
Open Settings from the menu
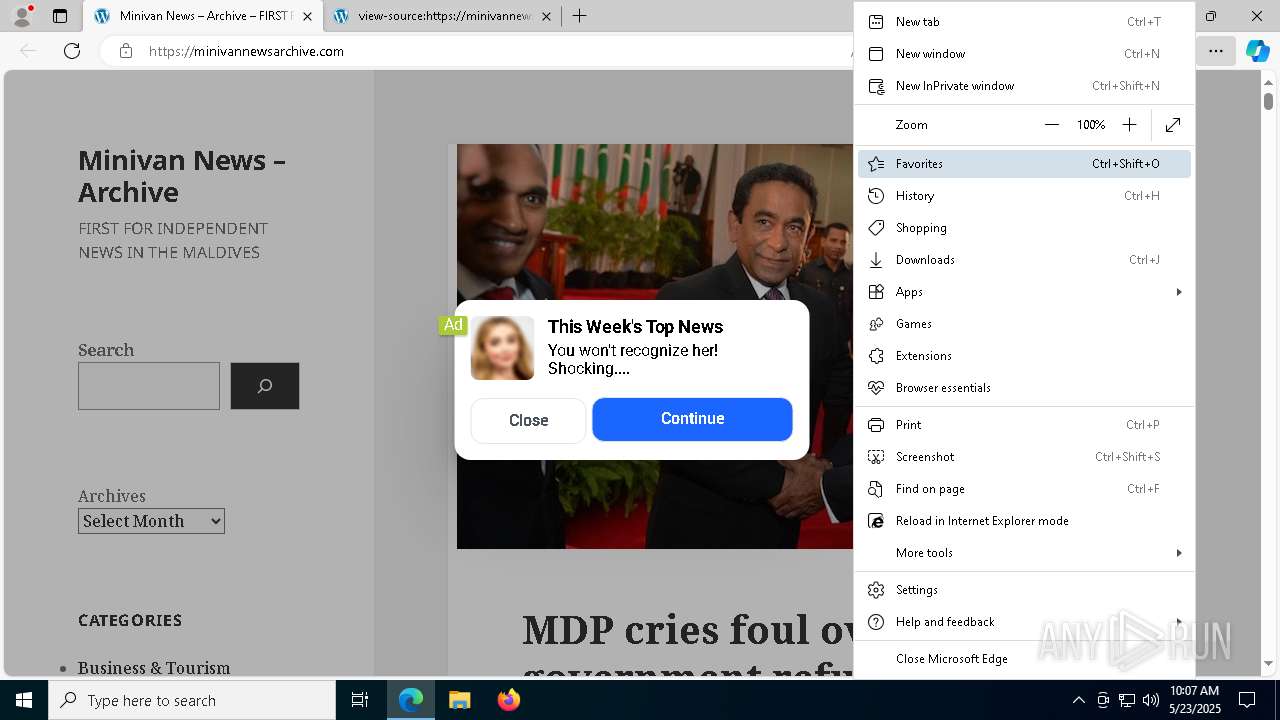point(1024,590)
